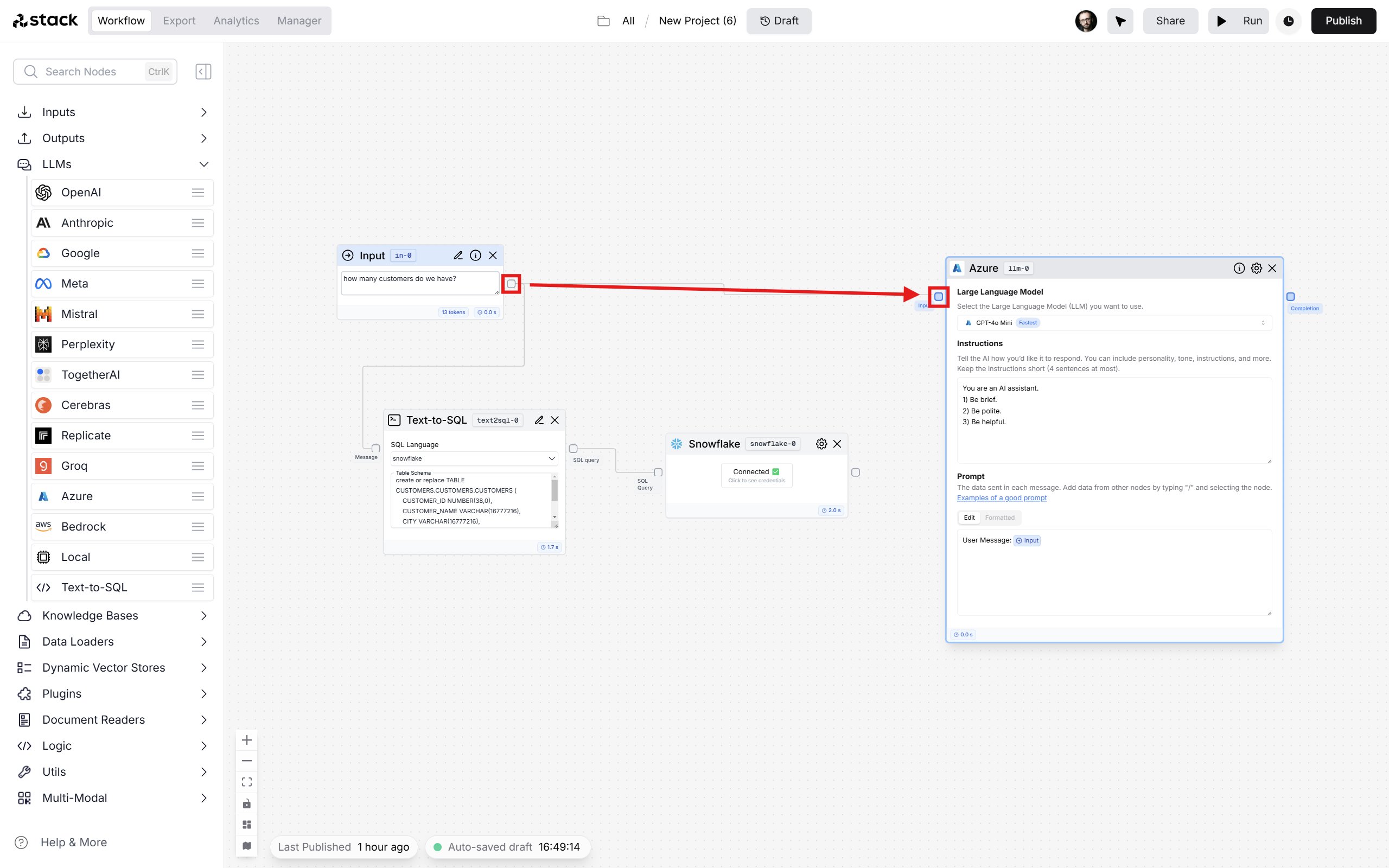This screenshot has width=1389, height=868.
Task: Open Help & More
Action: pyautogui.click(x=61, y=842)
